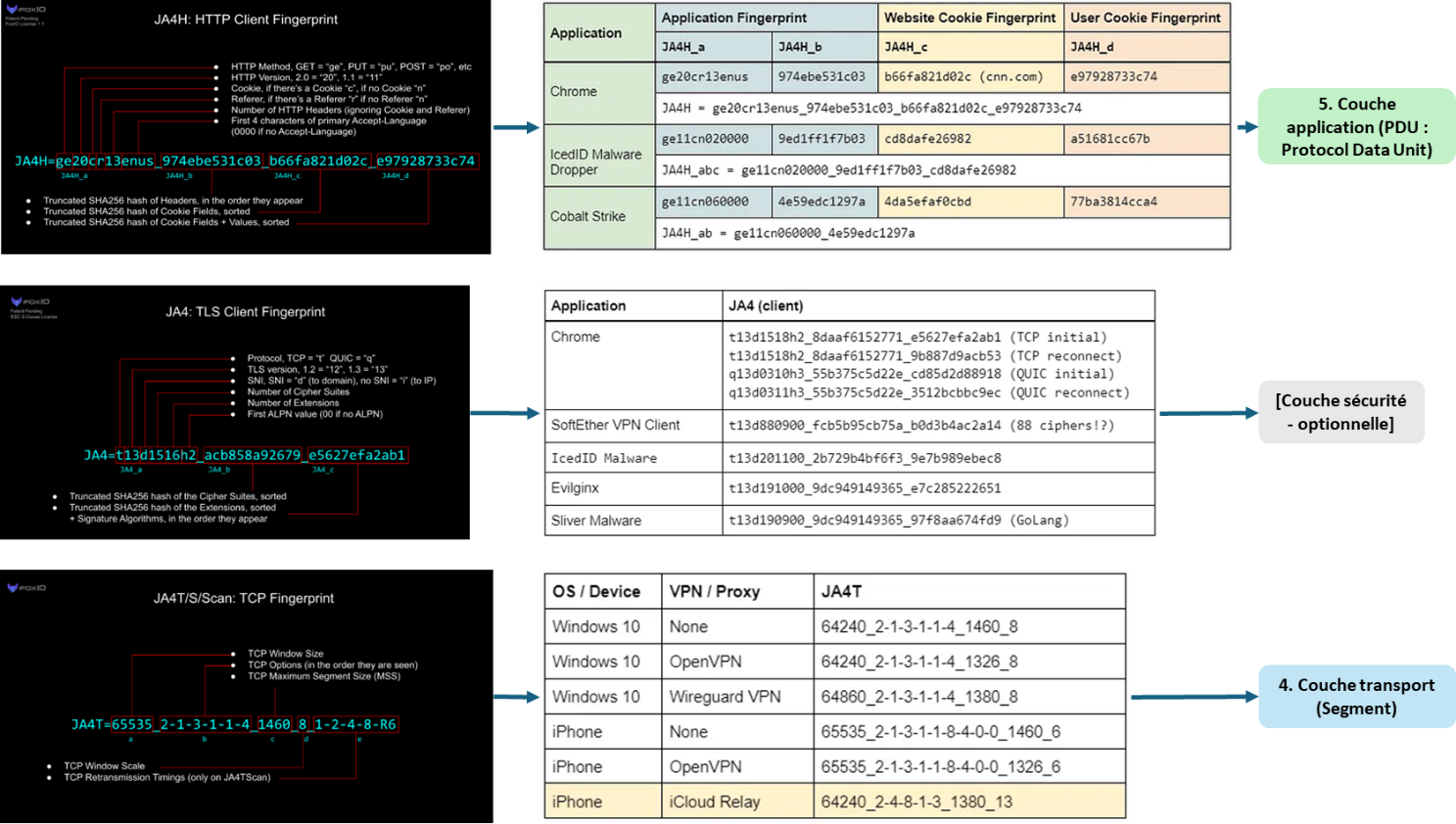Click the '64240_2-1-3-1-1-4_1326_8' value

919,662
